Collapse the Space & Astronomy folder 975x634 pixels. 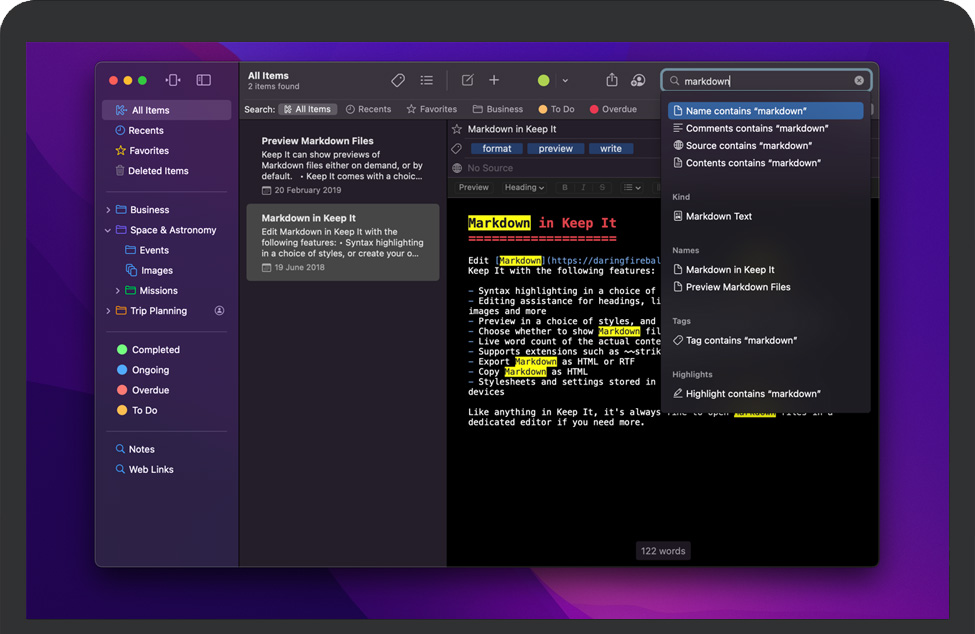[x=108, y=230]
